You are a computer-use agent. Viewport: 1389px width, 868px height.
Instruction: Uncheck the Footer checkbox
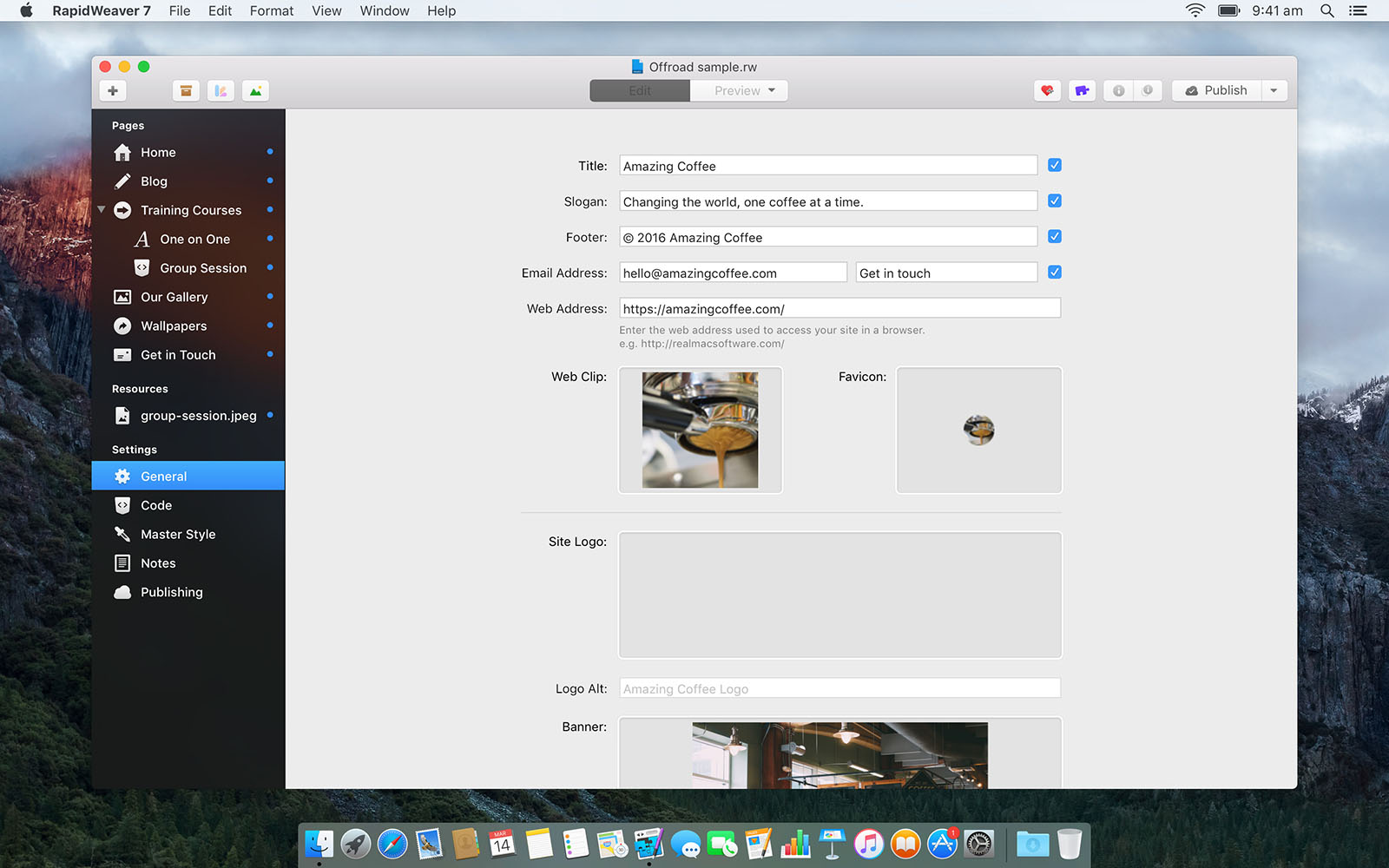click(x=1054, y=236)
